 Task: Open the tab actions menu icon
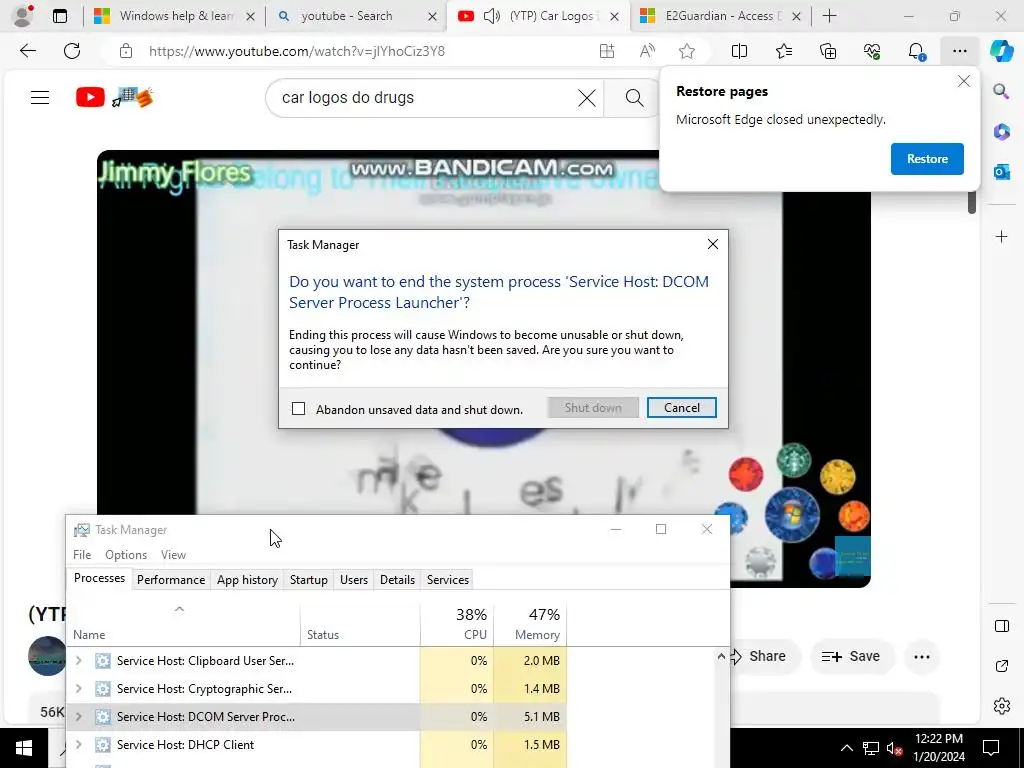tap(60, 16)
